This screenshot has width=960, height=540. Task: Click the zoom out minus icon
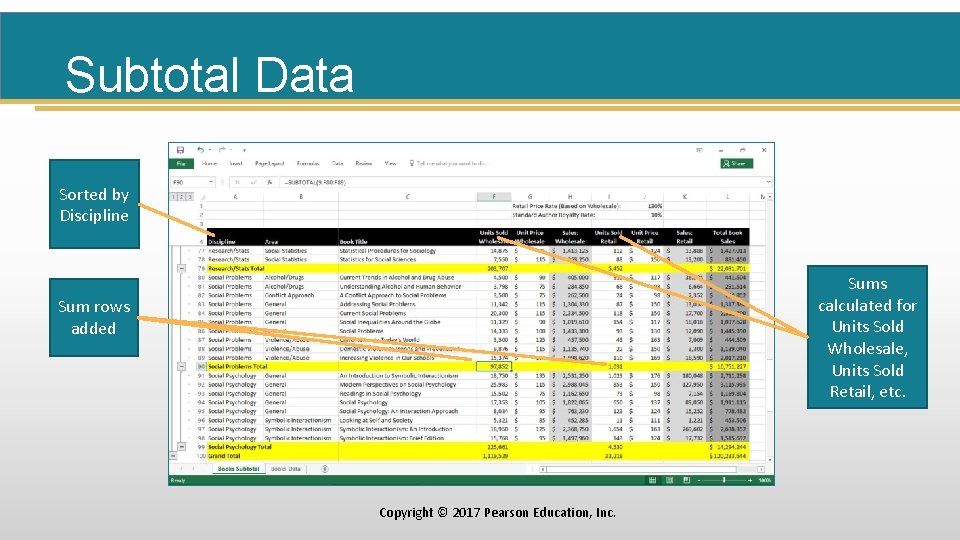[699, 480]
